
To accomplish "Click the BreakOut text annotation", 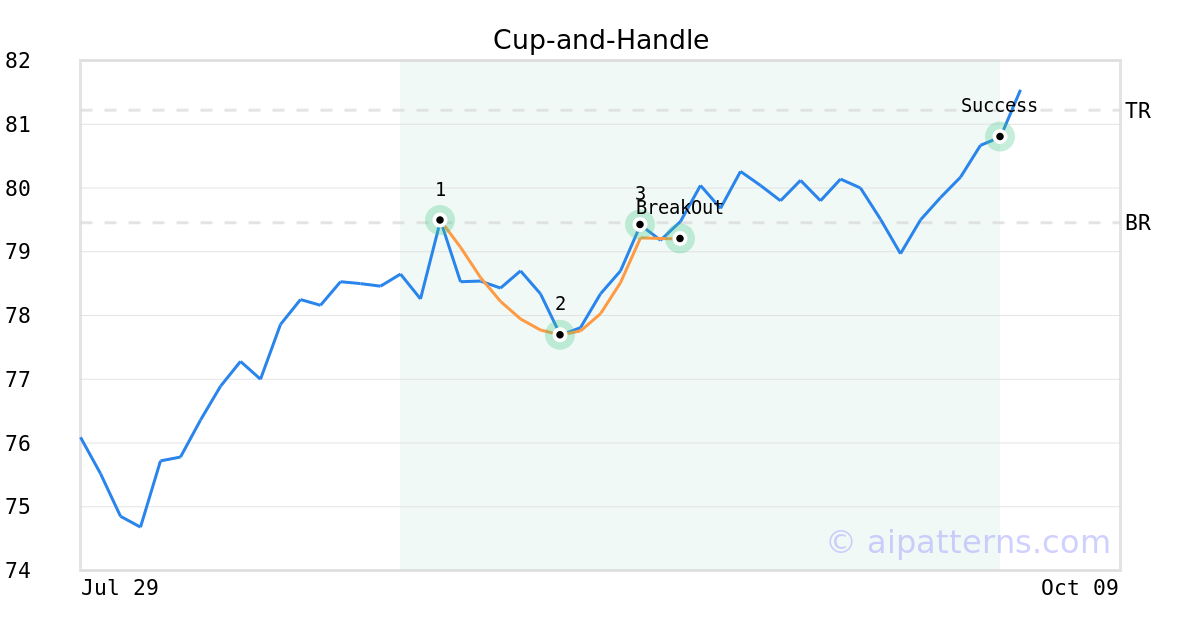I will tap(680, 208).
